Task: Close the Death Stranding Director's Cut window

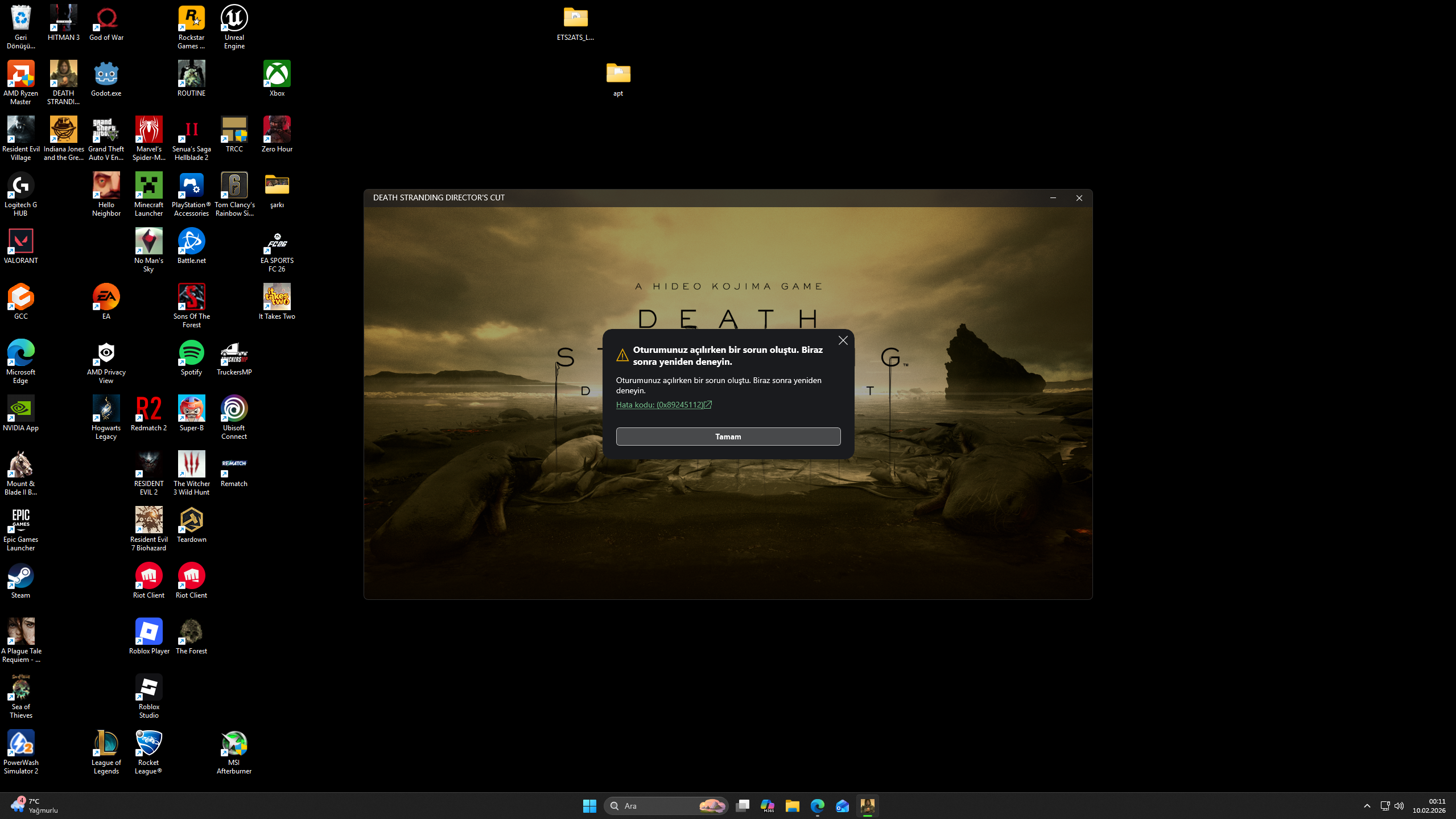Action: [1079, 197]
